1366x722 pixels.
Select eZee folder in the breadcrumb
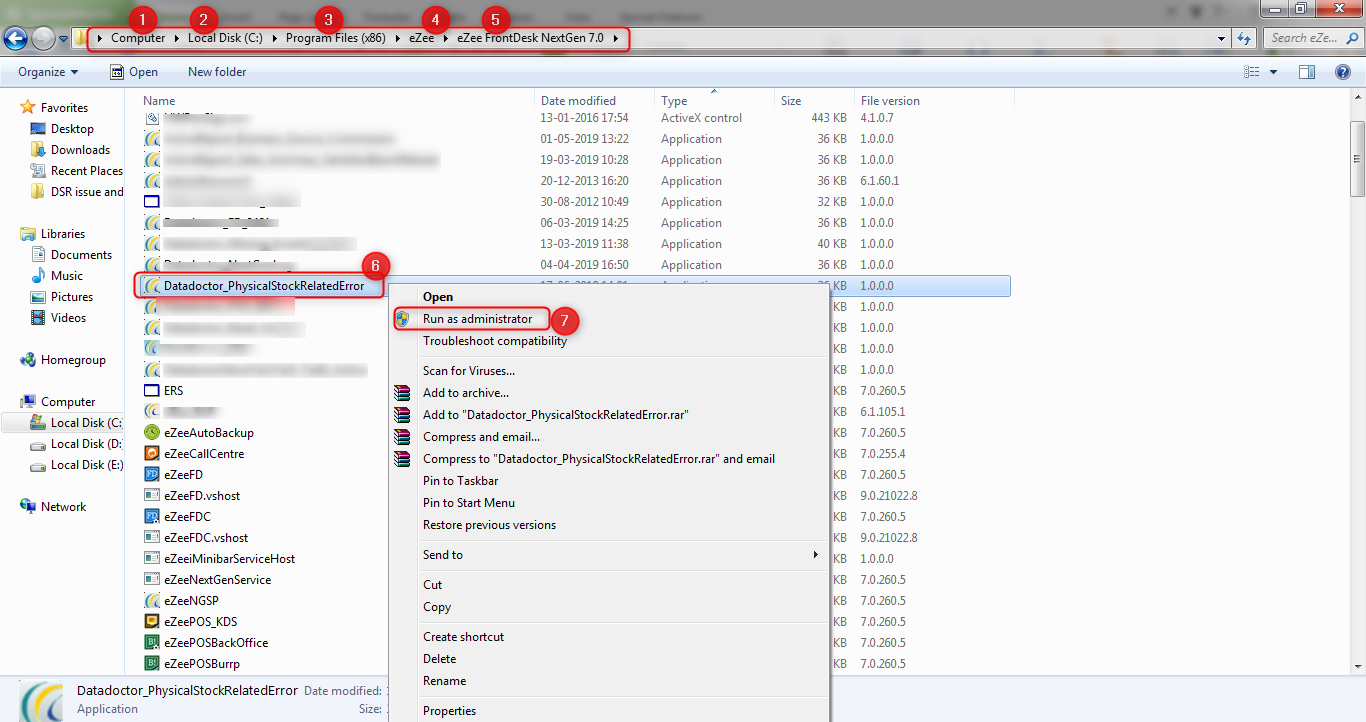click(421, 38)
